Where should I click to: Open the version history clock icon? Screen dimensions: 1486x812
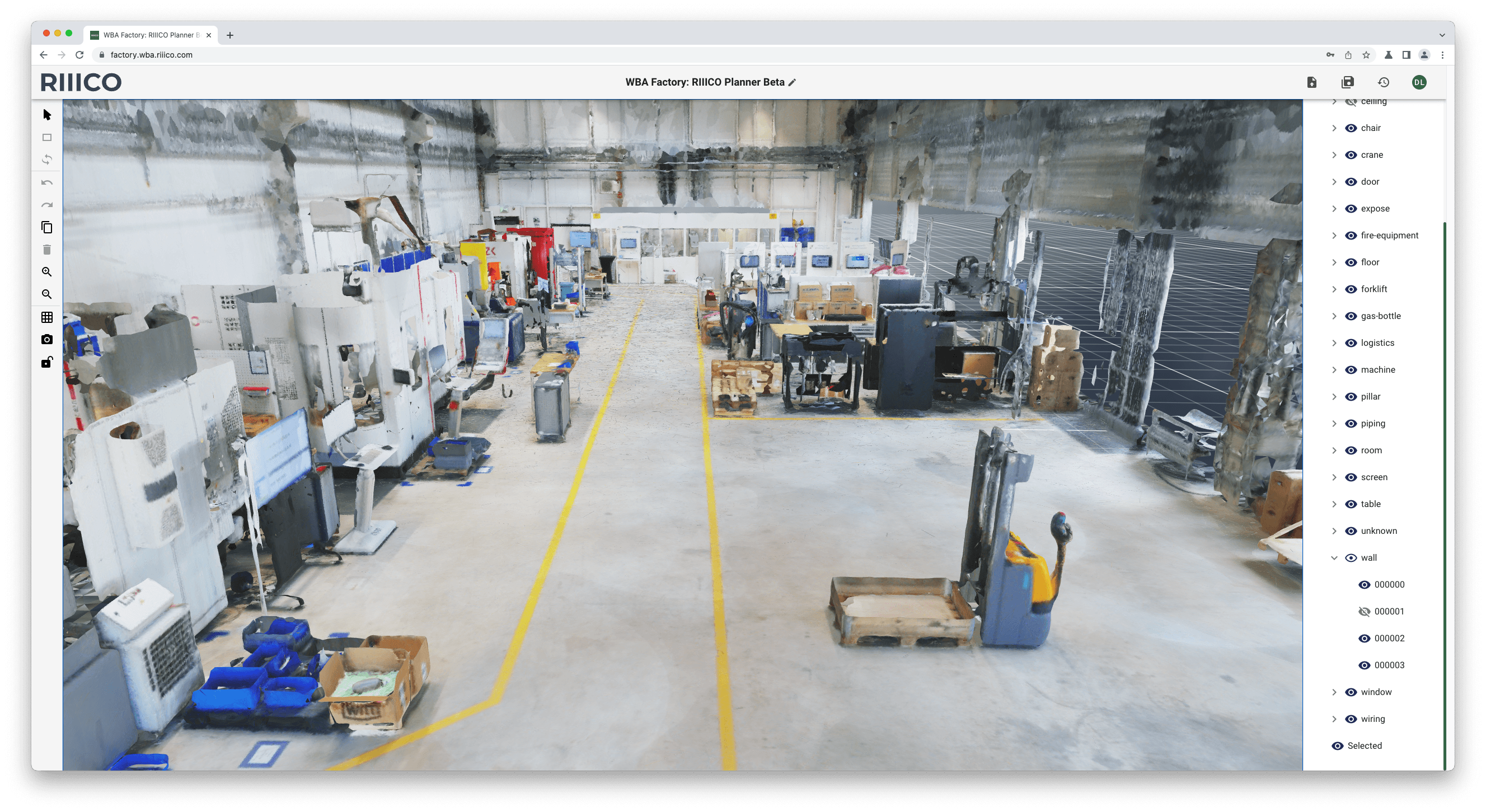tap(1384, 82)
